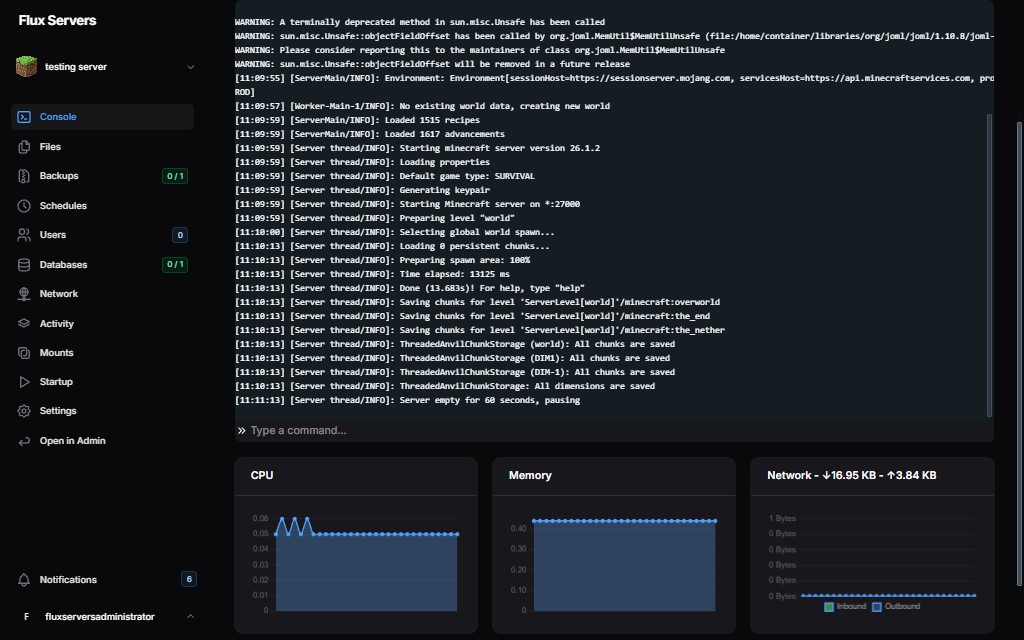Click the Flux Servers logo title

coord(57,20)
